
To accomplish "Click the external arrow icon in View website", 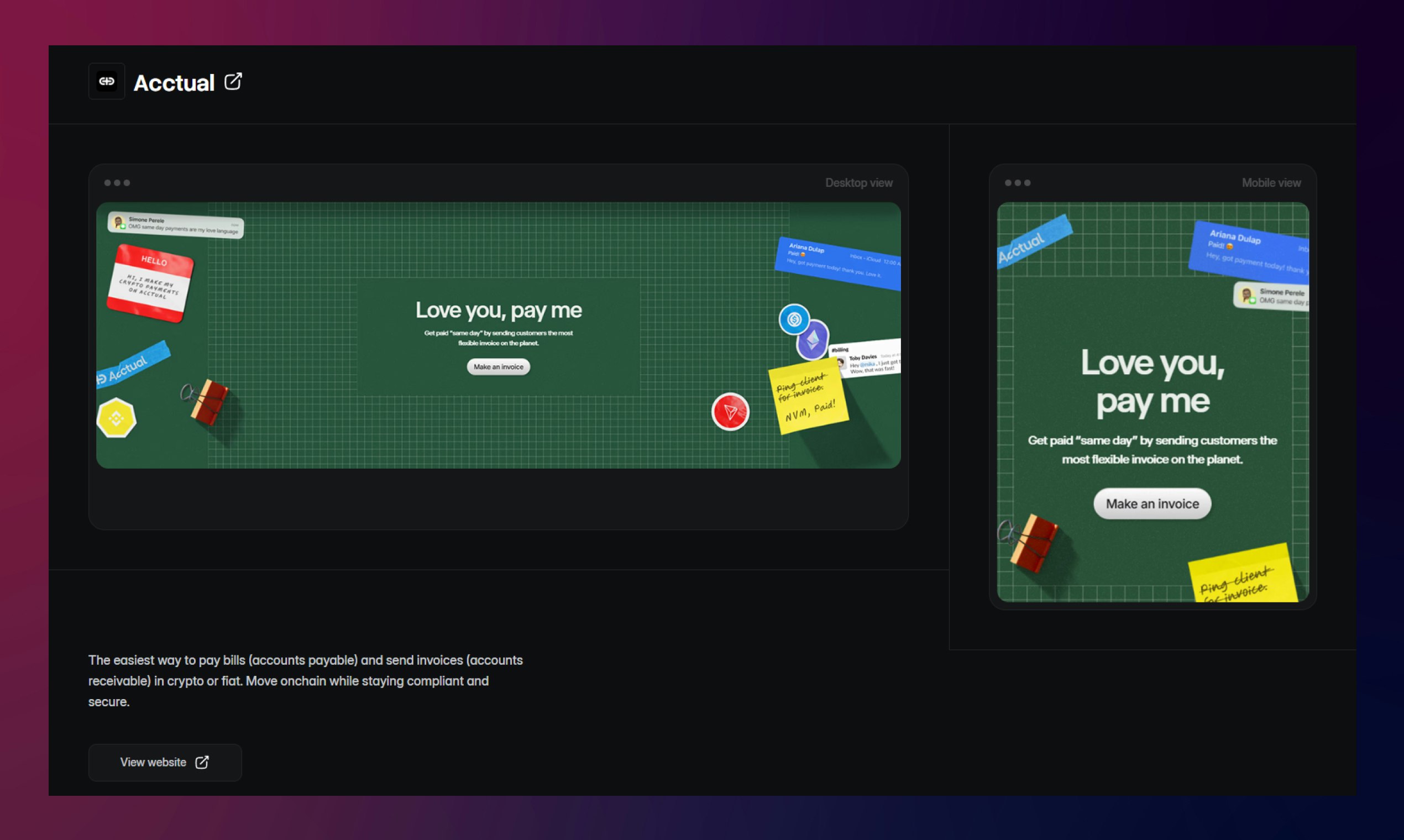I will click(202, 763).
